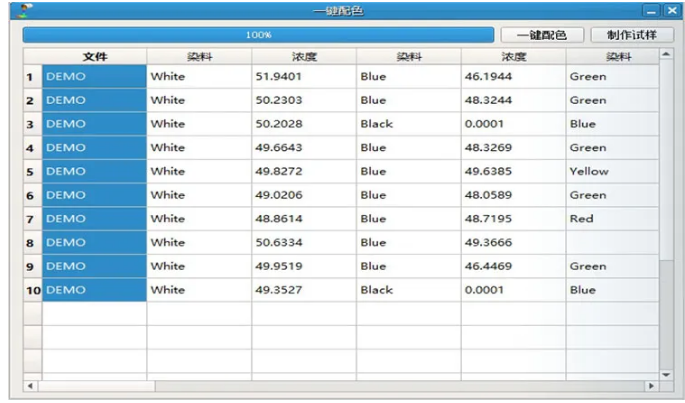685x403 pixels.
Task: Select row header 4
Action: 33,148
